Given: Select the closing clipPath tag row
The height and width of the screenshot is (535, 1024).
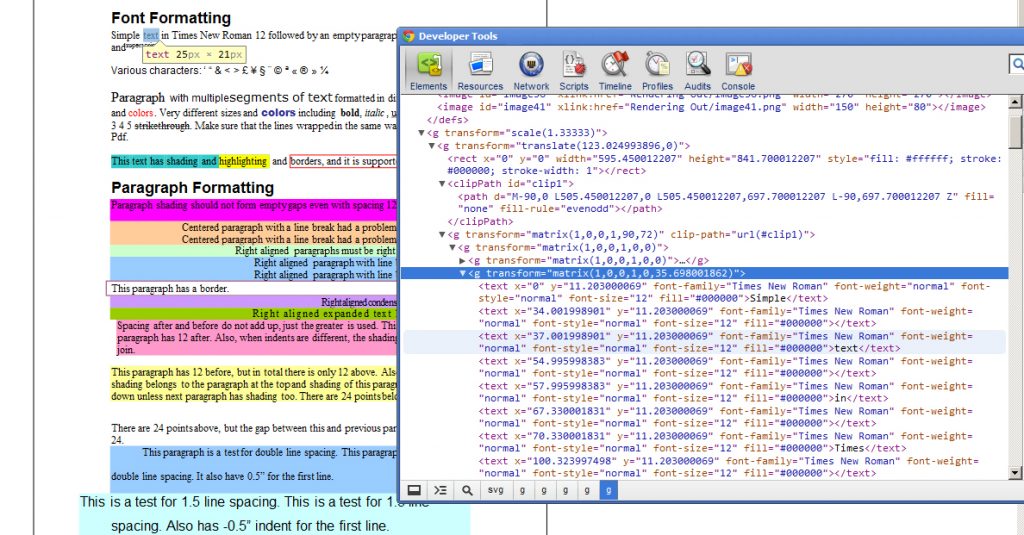Looking at the screenshot, I should click(480, 222).
